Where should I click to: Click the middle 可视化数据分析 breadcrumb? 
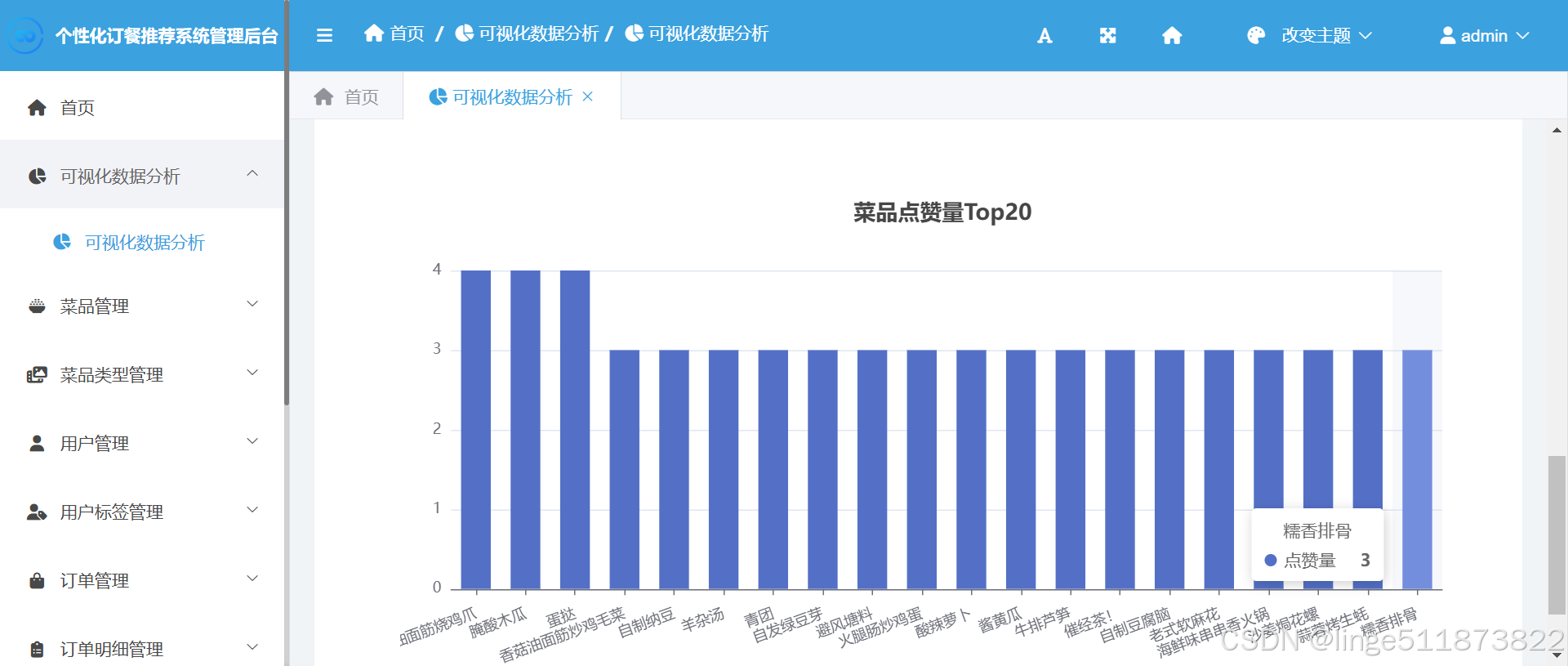tap(538, 34)
